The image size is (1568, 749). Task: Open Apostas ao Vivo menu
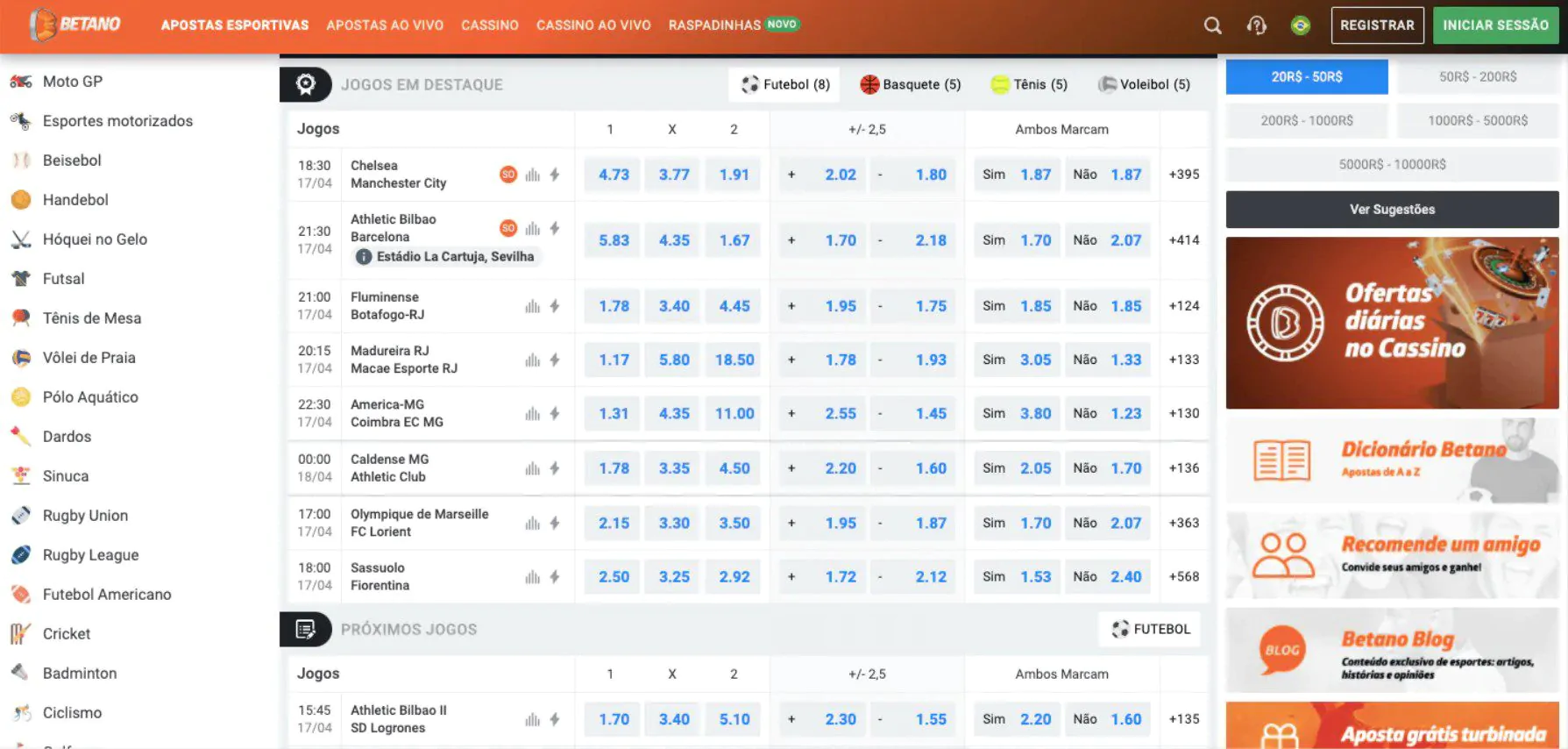point(385,25)
